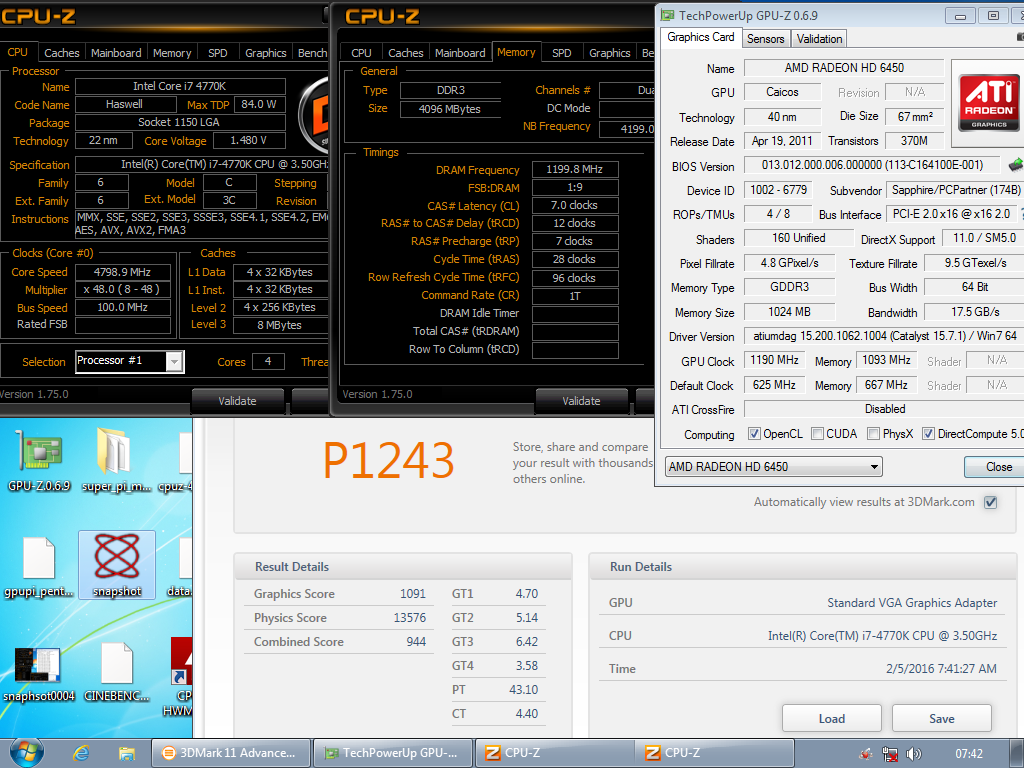The image size is (1024, 768).
Task: Switch to SPD tab in Memory CPU-Z window
Action: (562, 53)
